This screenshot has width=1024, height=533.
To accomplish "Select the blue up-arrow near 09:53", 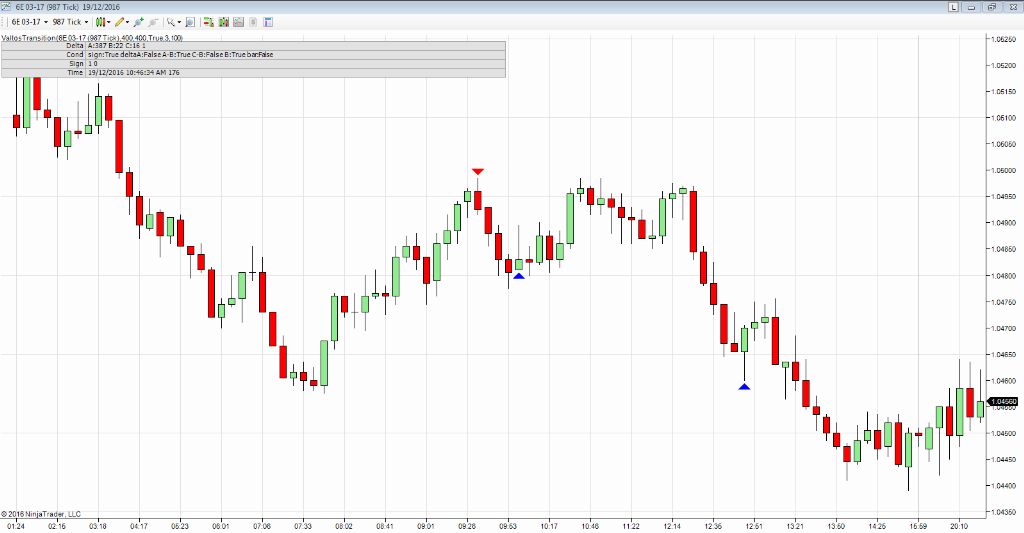I will click(x=518, y=276).
